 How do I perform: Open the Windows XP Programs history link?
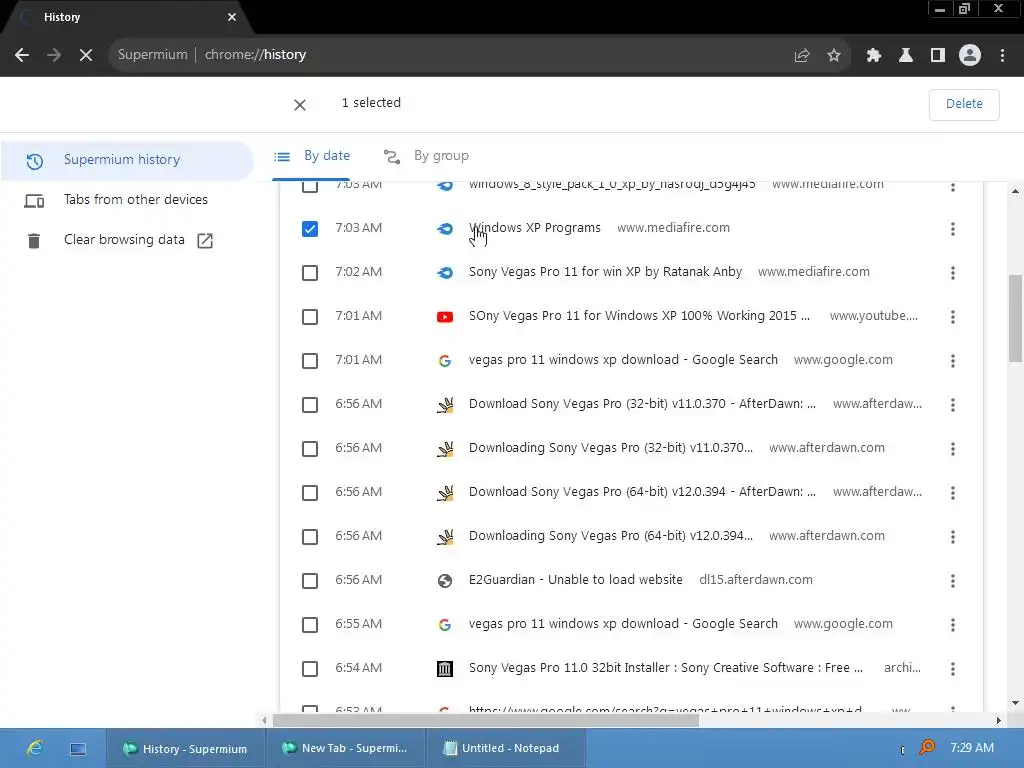pos(534,228)
